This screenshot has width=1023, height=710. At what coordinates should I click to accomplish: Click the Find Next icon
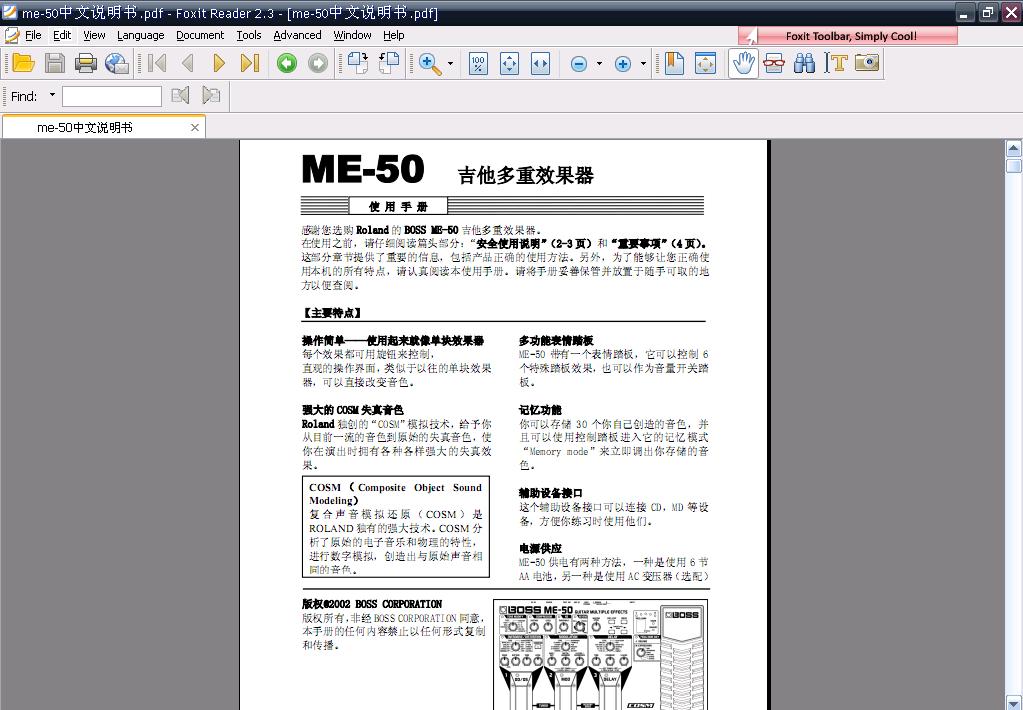(x=211, y=95)
